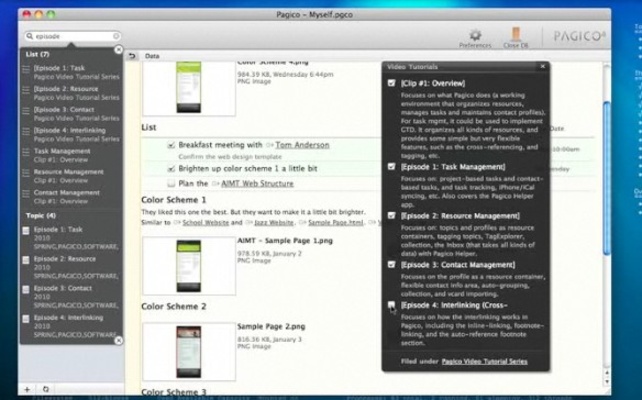Uncheck the Clip #1: Overview checkbox
This screenshot has width=642, height=400.
(391, 83)
